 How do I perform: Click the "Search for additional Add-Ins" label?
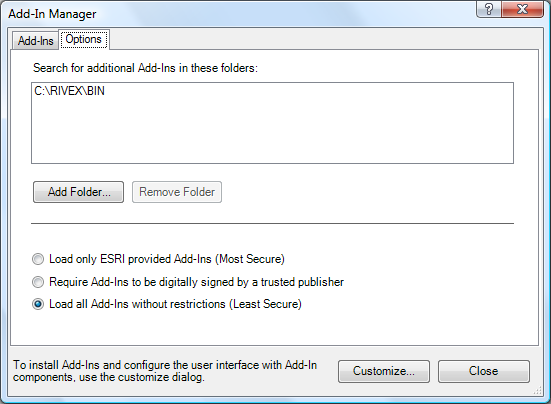coord(145,68)
